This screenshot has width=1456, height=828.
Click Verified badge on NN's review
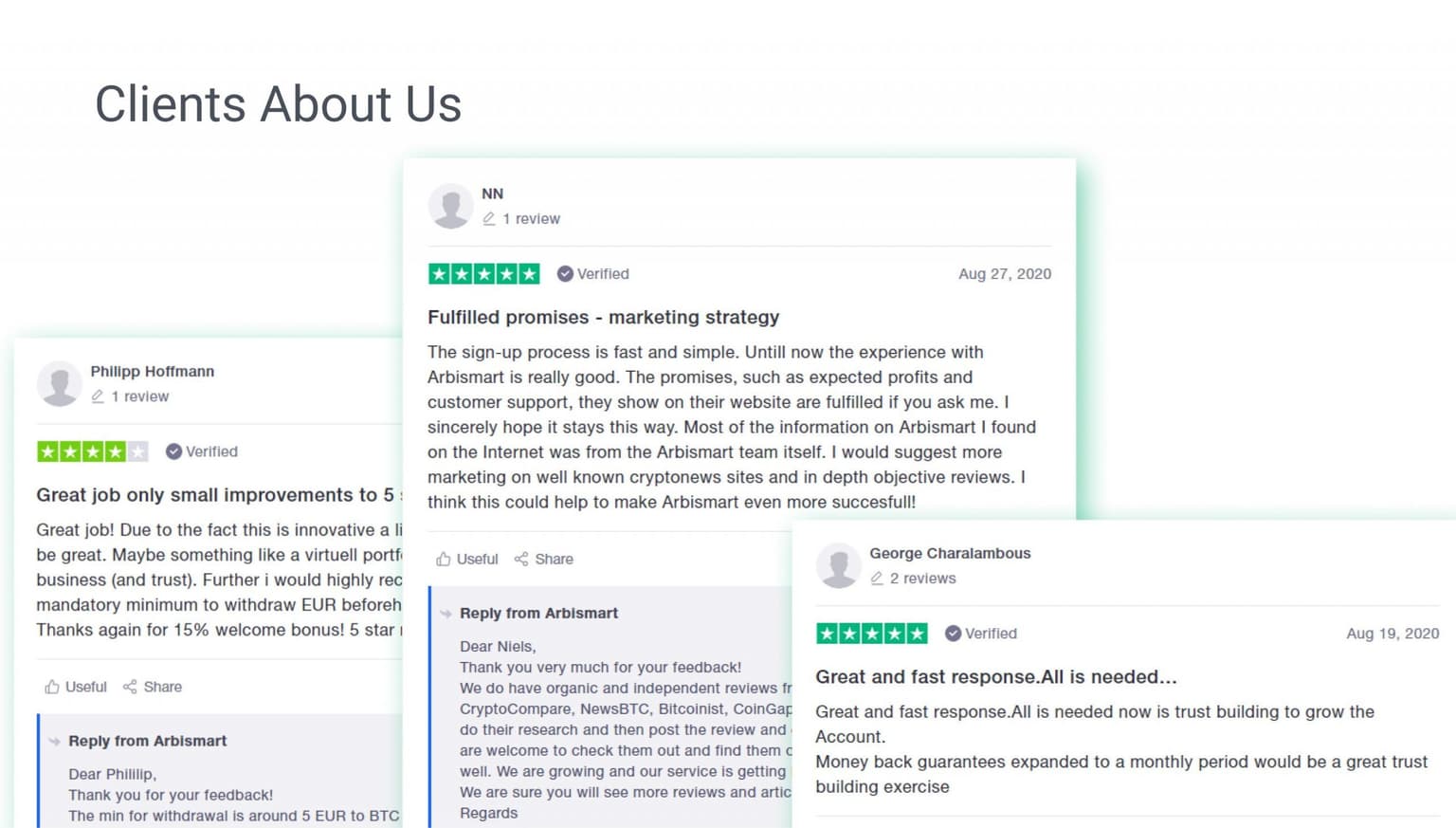tap(593, 274)
